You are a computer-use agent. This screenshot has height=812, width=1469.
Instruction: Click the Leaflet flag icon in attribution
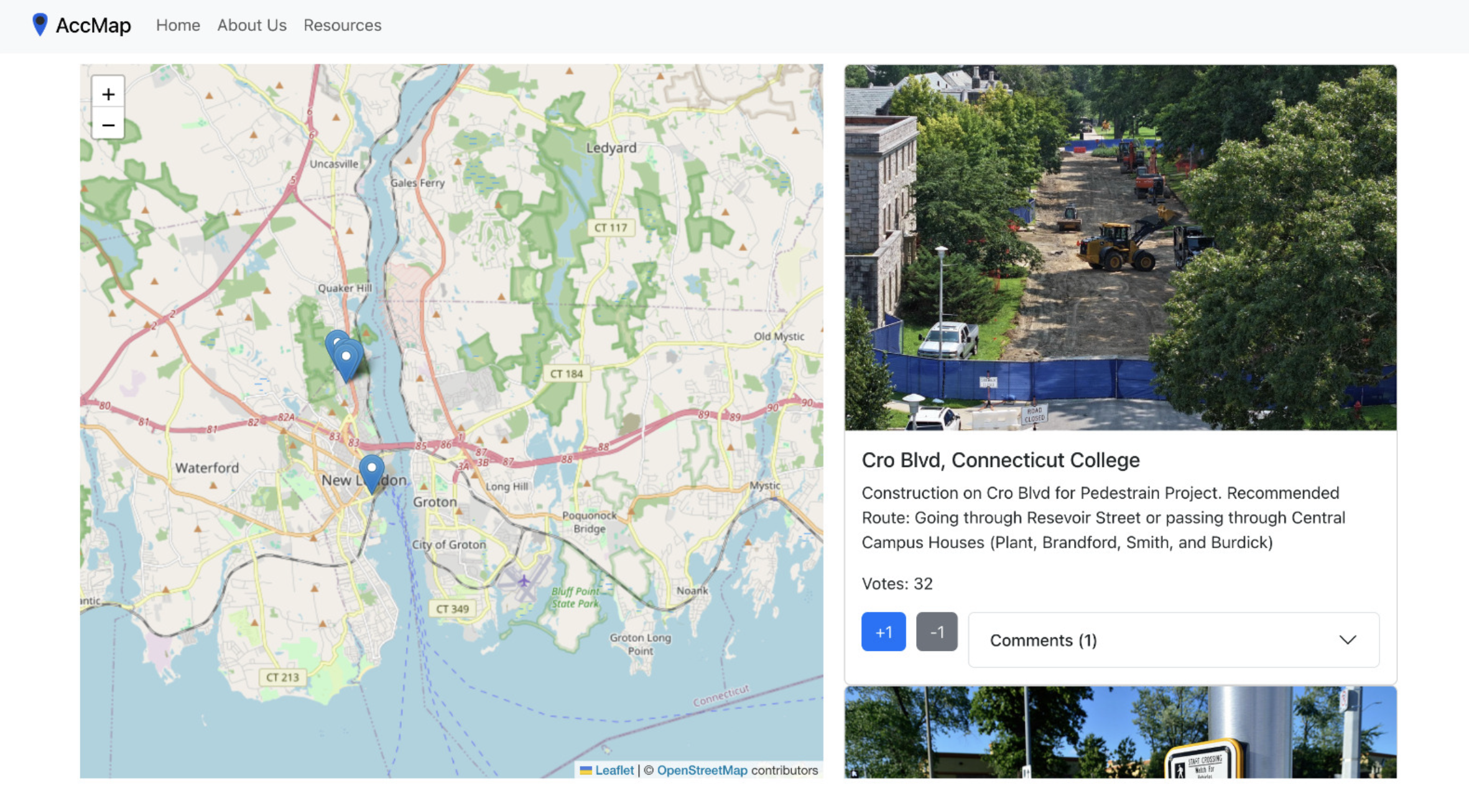pyautogui.click(x=585, y=770)
